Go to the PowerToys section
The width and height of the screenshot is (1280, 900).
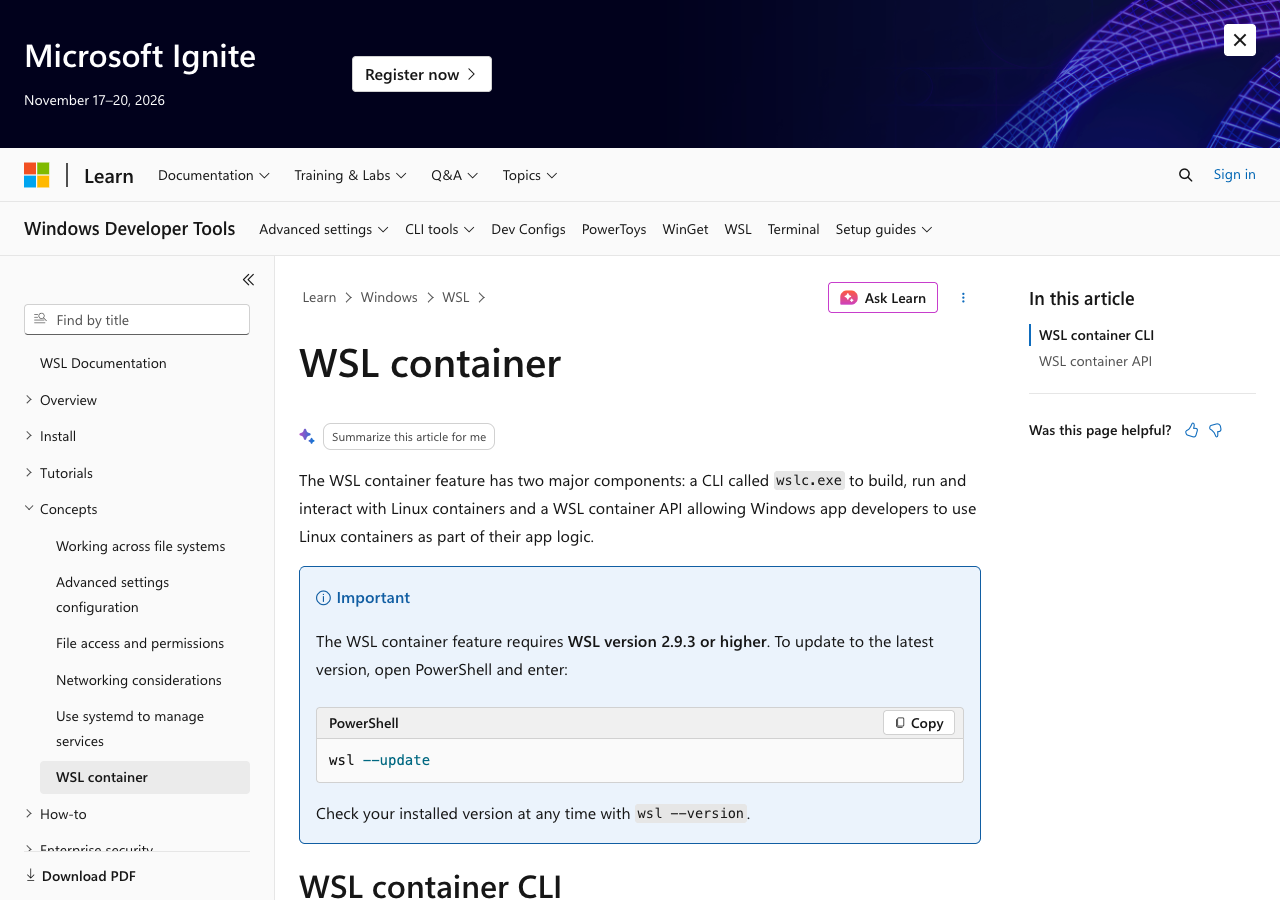tap(614, 229)
